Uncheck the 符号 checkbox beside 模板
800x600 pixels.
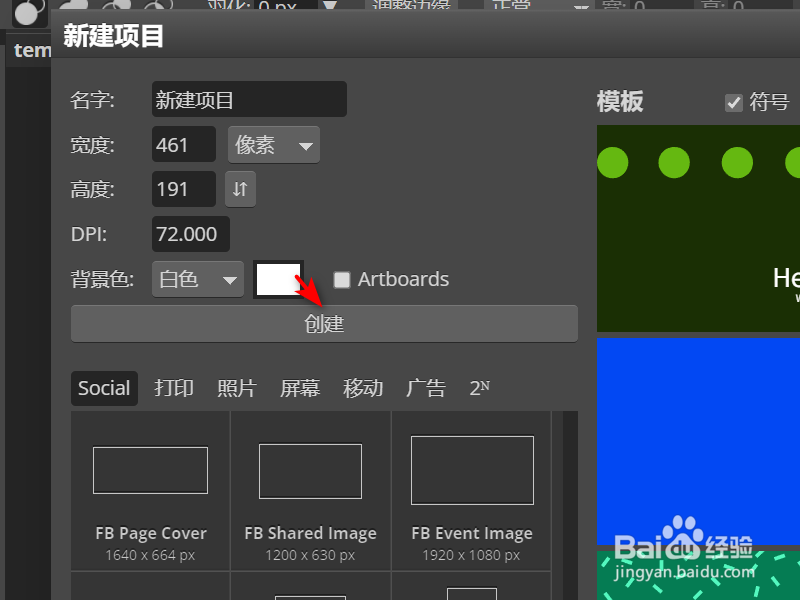click(x=733, y=101)
